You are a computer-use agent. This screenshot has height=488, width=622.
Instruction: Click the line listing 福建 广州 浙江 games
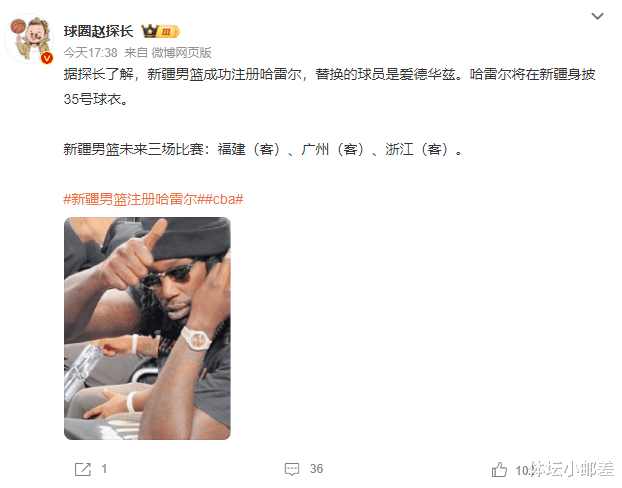pos(263,150)
